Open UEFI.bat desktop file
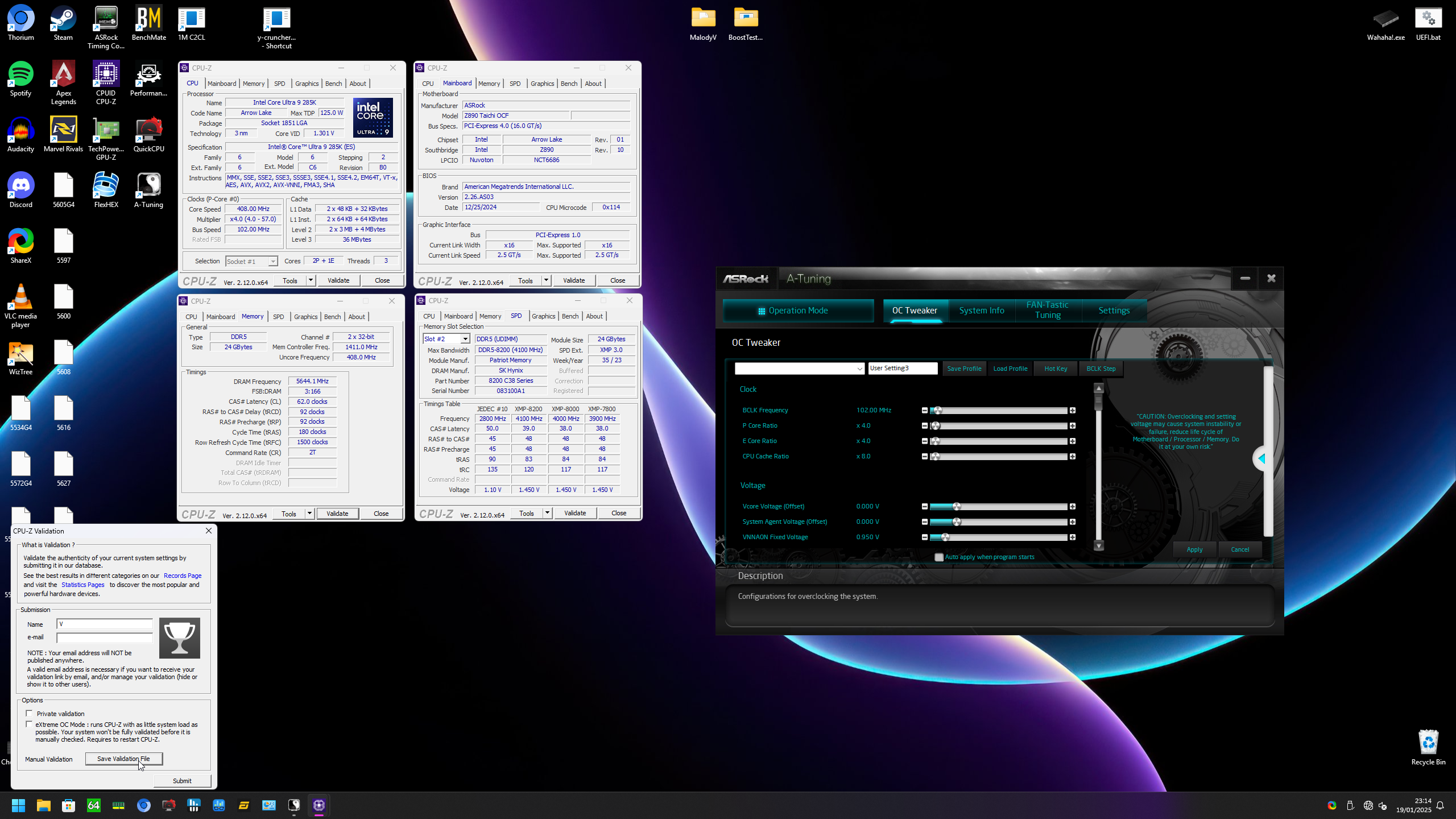Image resolution: width=1456 pixels, height=819 pixels. pyautogui.click(x=1428, y=23)
